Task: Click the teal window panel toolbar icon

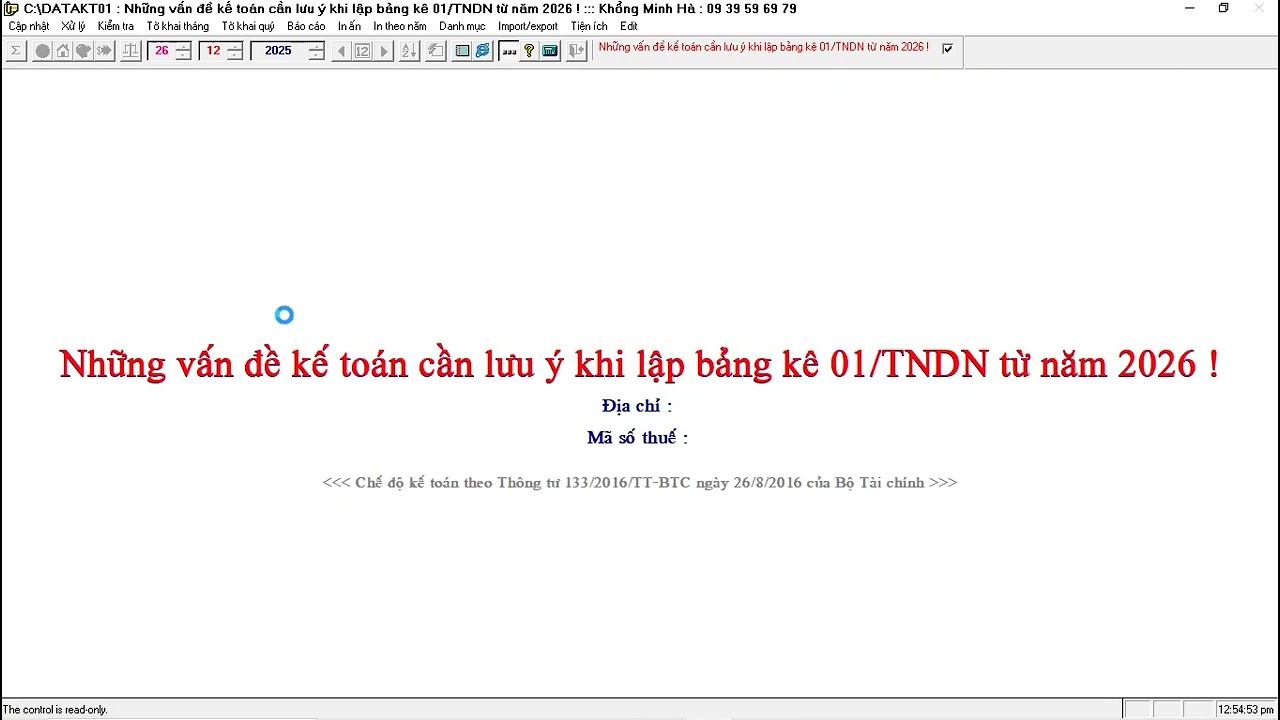Action: point(462,51)
